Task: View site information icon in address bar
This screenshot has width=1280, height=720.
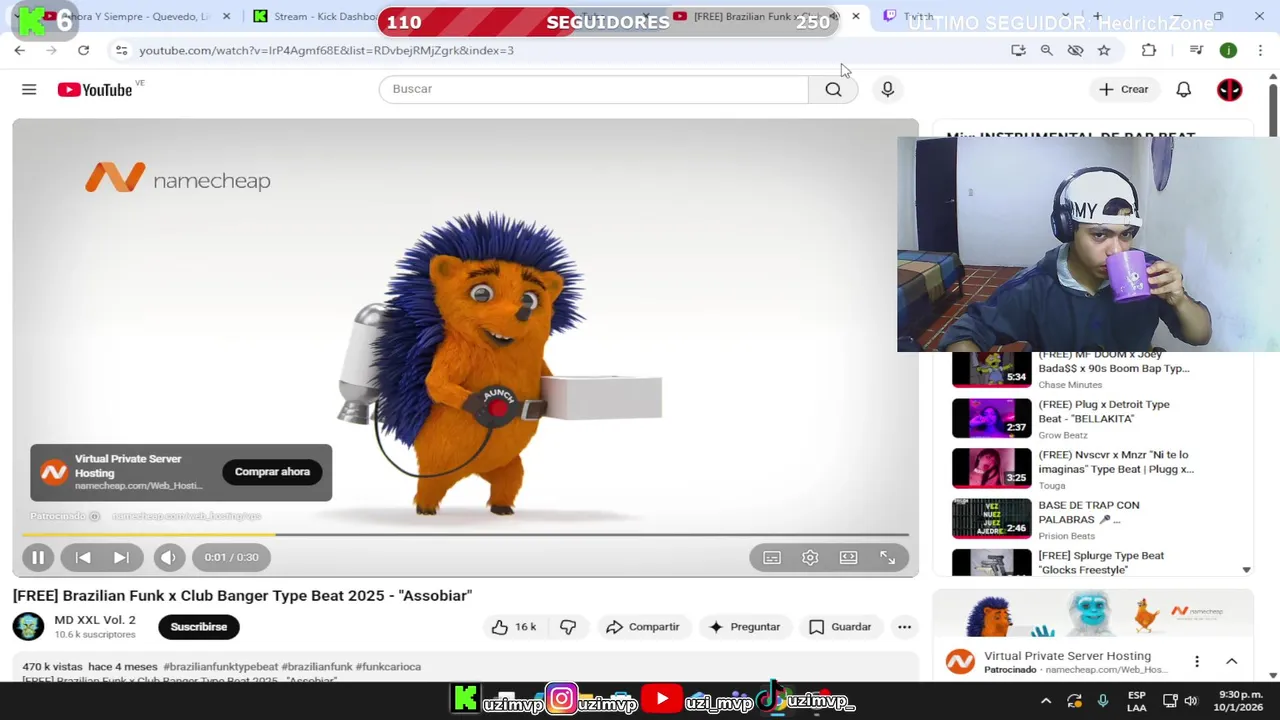Action: (121, 50)
